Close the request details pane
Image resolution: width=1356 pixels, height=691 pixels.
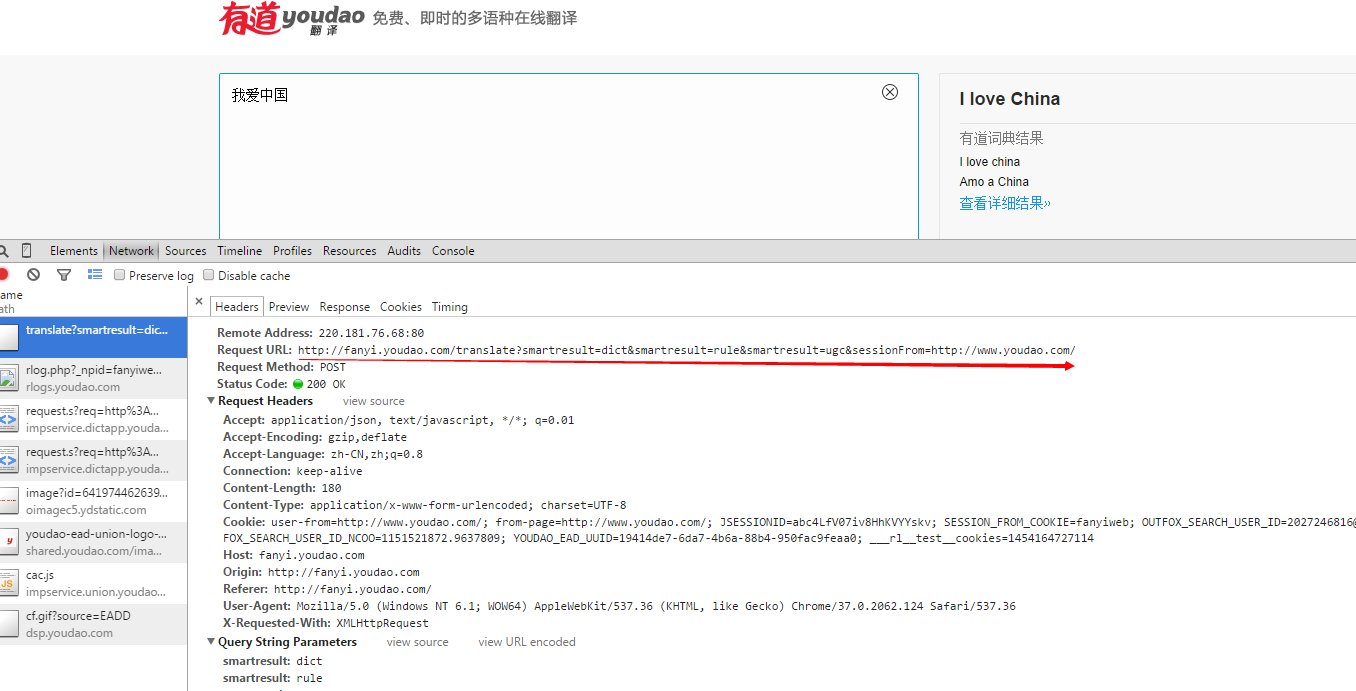coord(199,301)
